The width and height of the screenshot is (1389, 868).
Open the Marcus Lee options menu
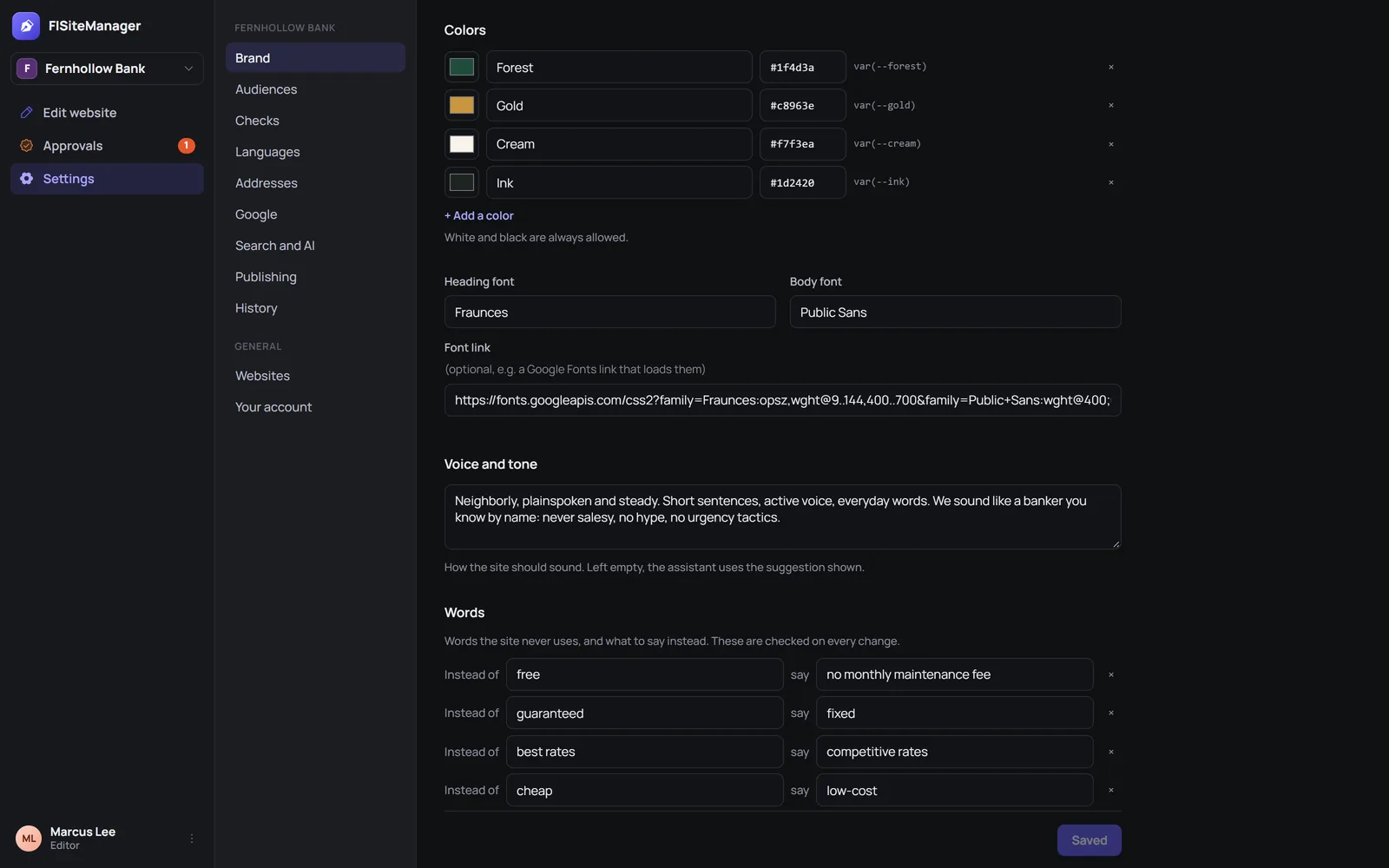[192, 838]
